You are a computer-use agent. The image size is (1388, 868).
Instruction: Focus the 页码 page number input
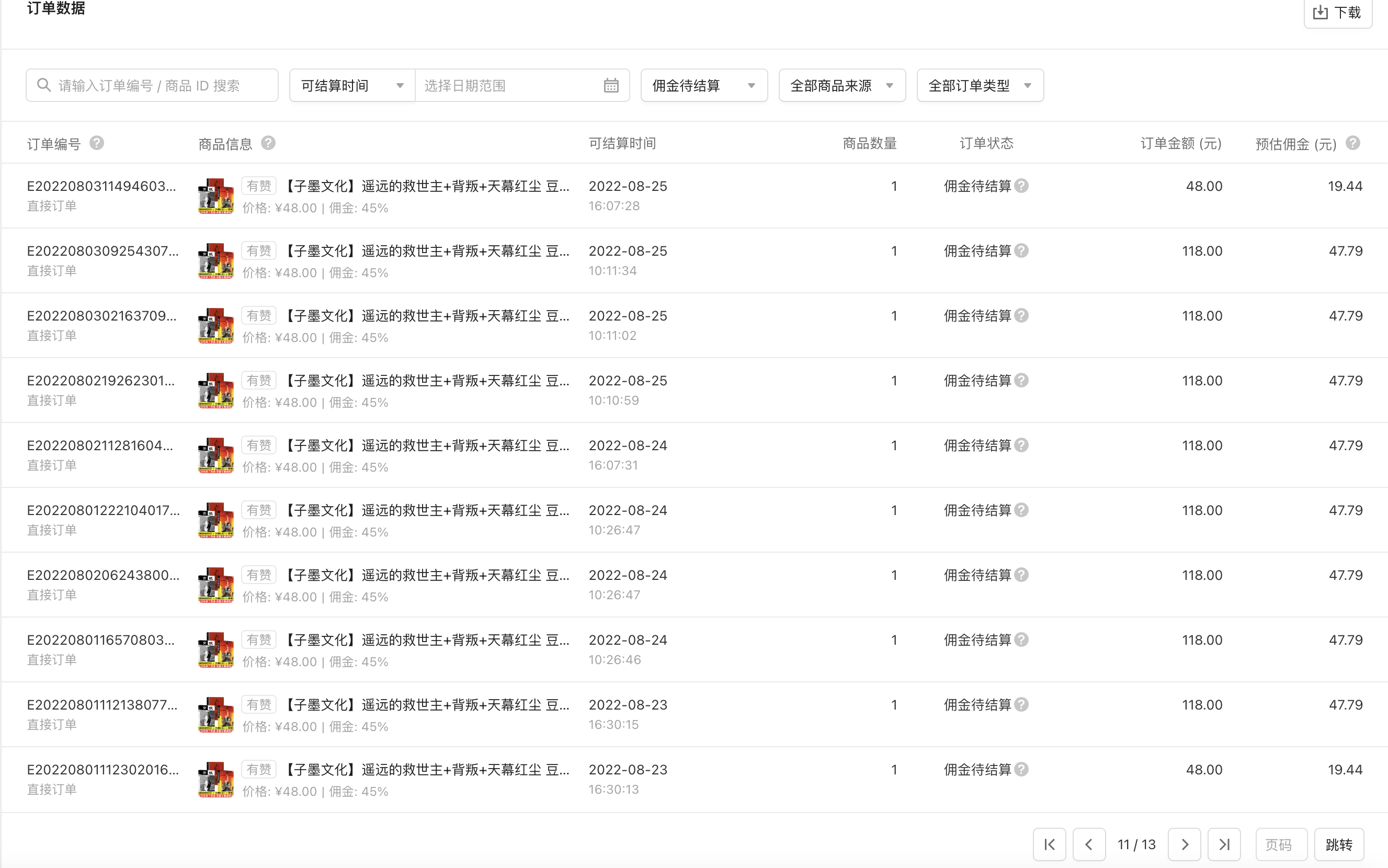[1281, 844]
